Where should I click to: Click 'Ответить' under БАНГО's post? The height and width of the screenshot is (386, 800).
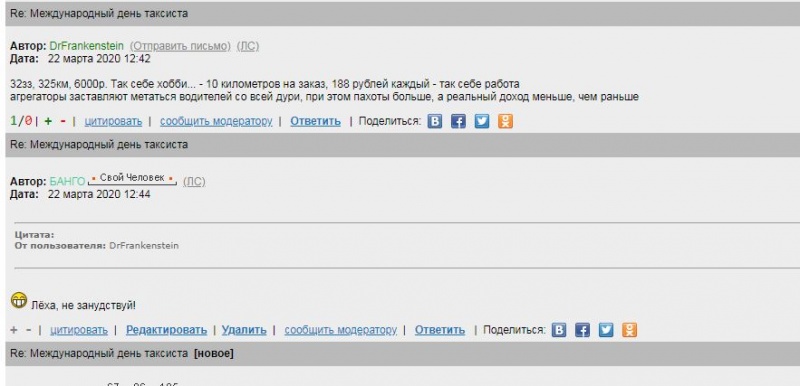[x=440, y=330]
